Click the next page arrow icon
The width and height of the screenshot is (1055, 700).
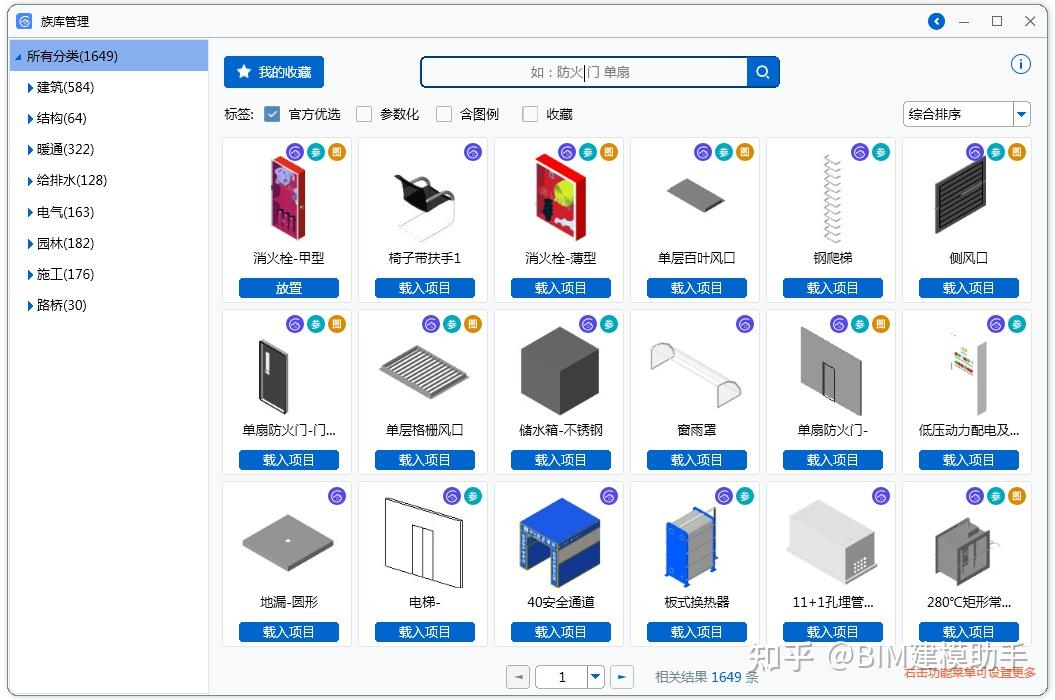[620, 677]
